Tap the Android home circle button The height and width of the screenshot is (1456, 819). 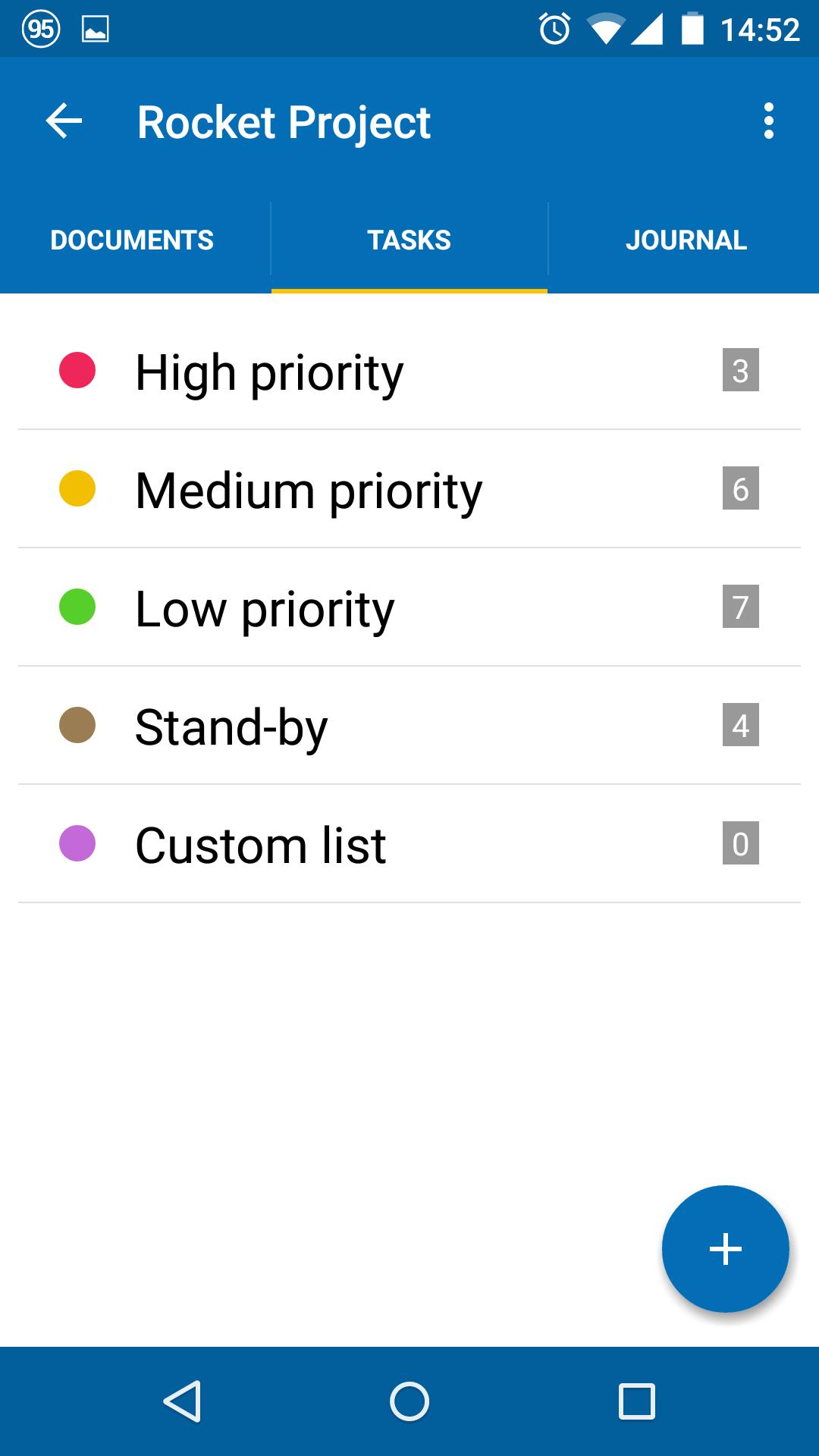pyautogui.click(x=409, y=1401)
